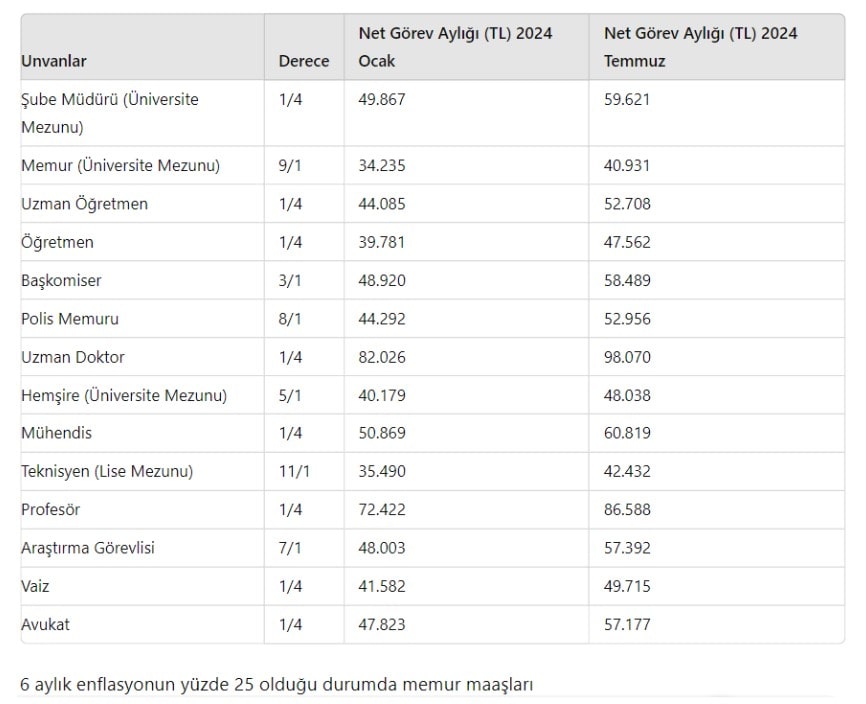Click the Öğretmen January salary 39.781
The image size is (866, 704).
[382, 242]
